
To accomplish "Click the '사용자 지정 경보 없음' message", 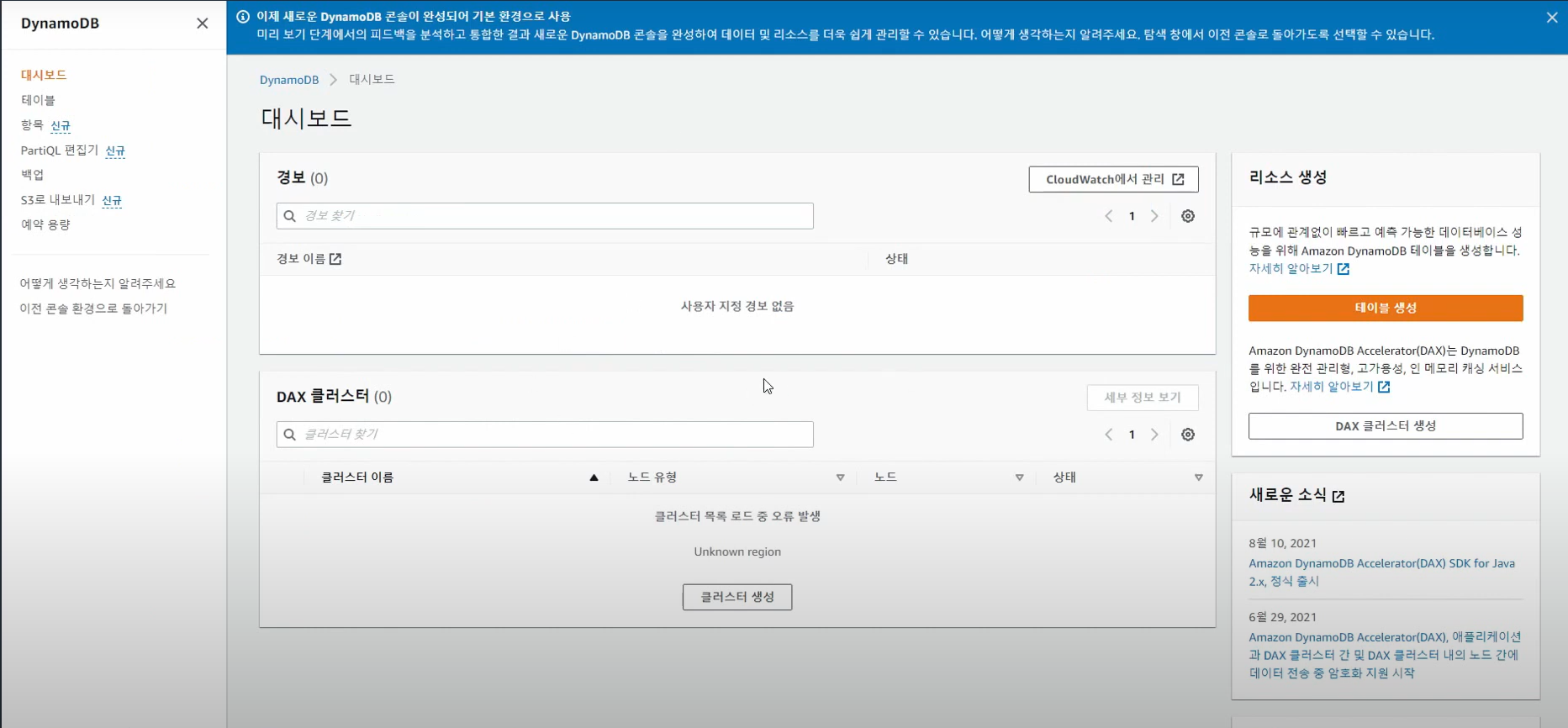I will click(x=737, y=307).
